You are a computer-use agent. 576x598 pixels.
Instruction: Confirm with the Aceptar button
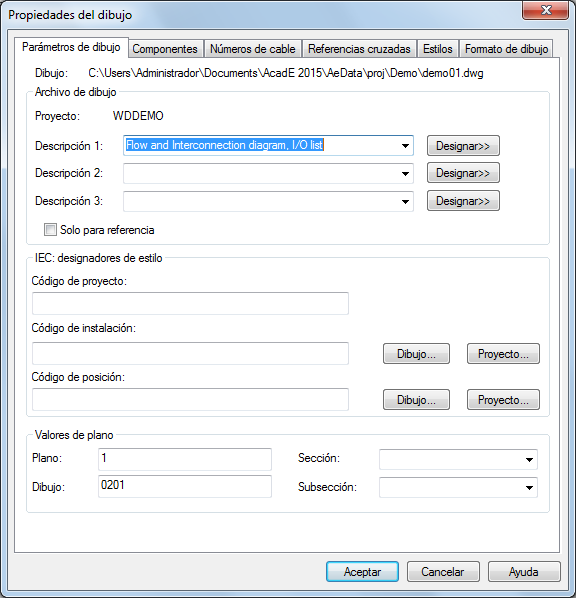(x=362, y=572)
